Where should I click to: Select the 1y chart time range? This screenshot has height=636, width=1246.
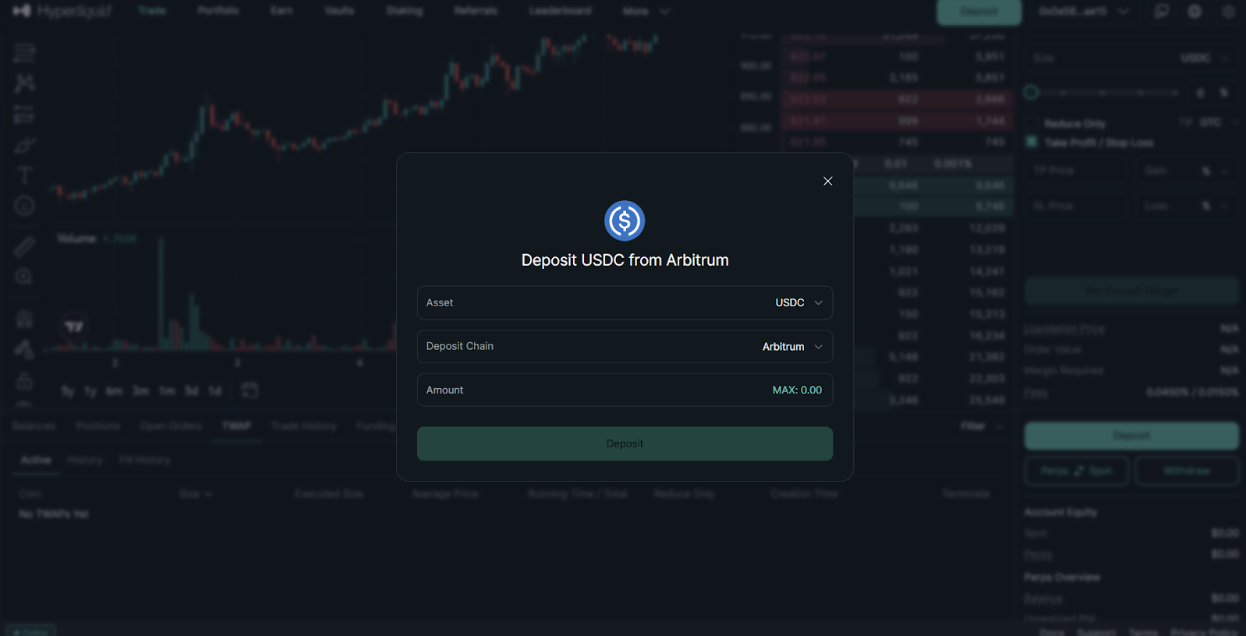pos(90,391)
